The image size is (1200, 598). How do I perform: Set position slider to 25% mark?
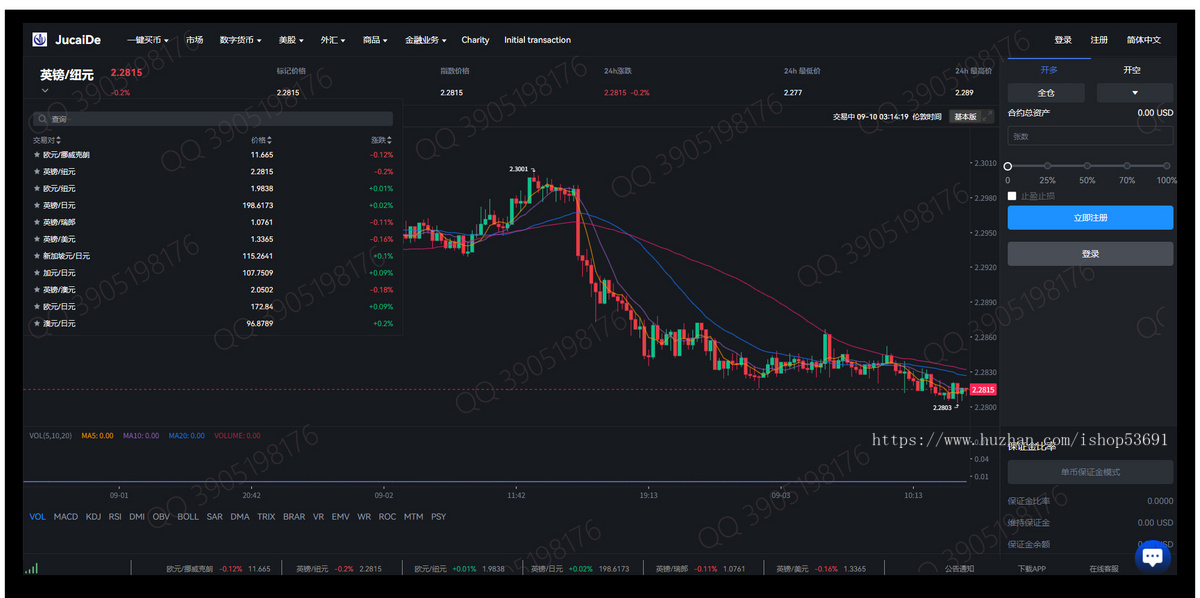click(x=1047, y=166)
